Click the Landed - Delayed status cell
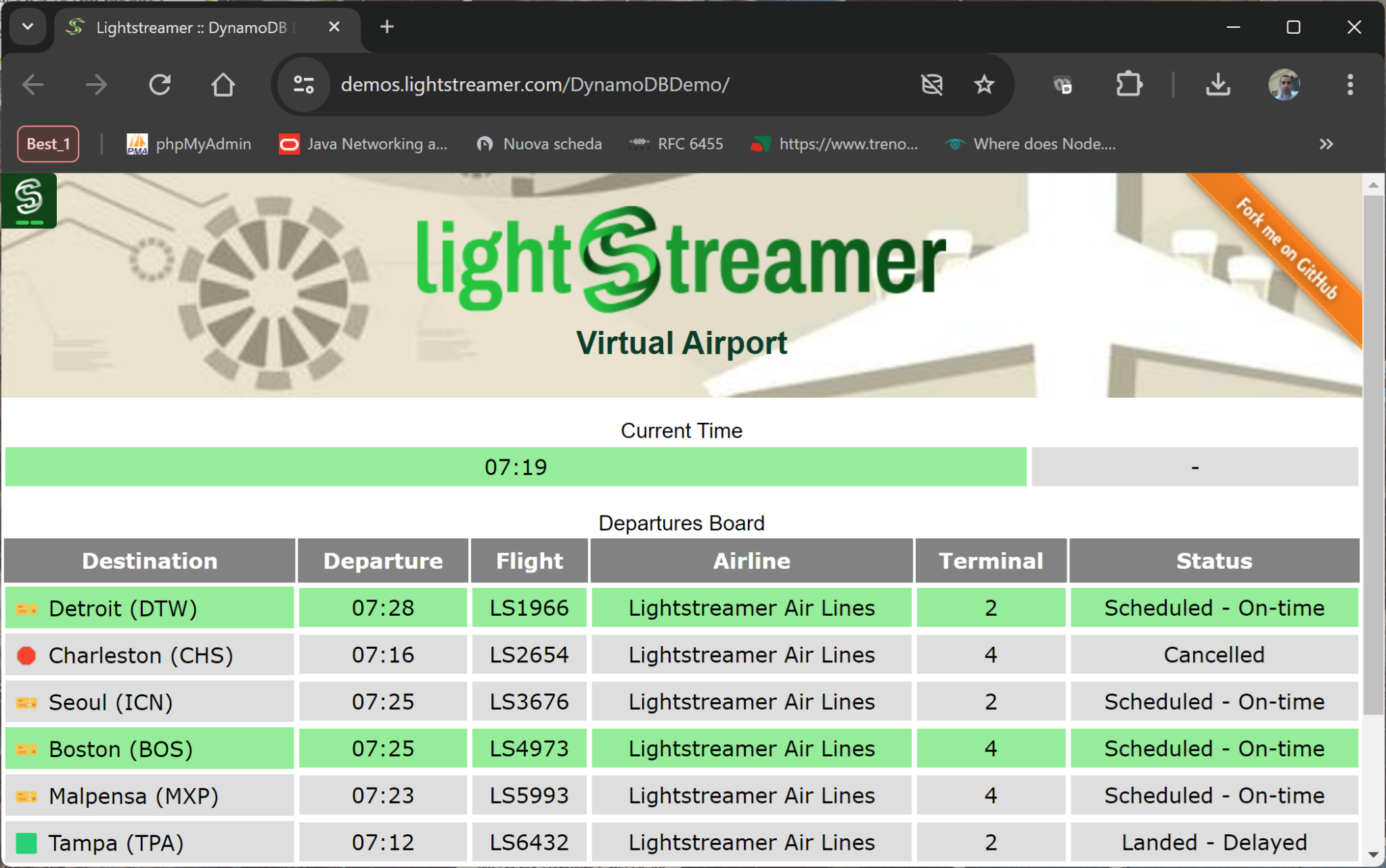The width and height of the screenshot is (1386, 868). [1214, 842]
